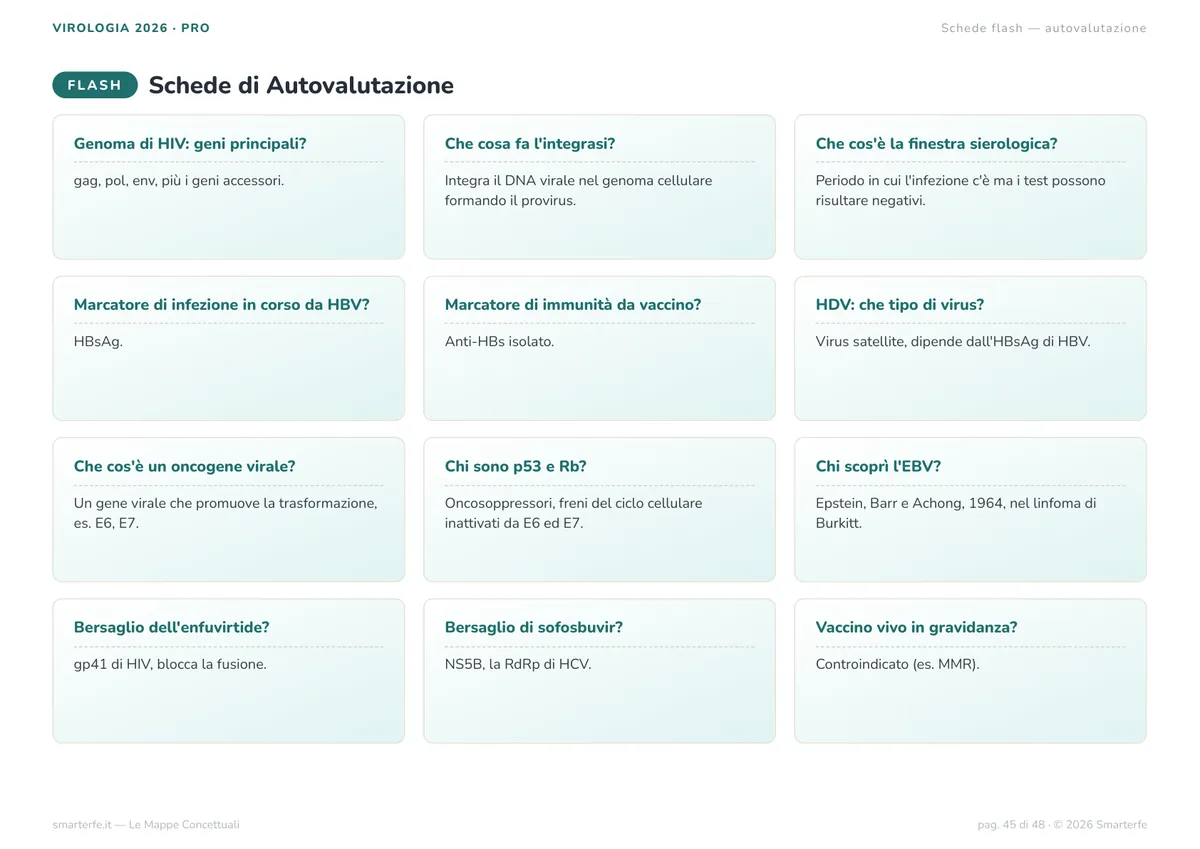Select the question "Genoma di HIV: geni principali?"
This screenshot has height=849, width=1200.
pos(190,143)
